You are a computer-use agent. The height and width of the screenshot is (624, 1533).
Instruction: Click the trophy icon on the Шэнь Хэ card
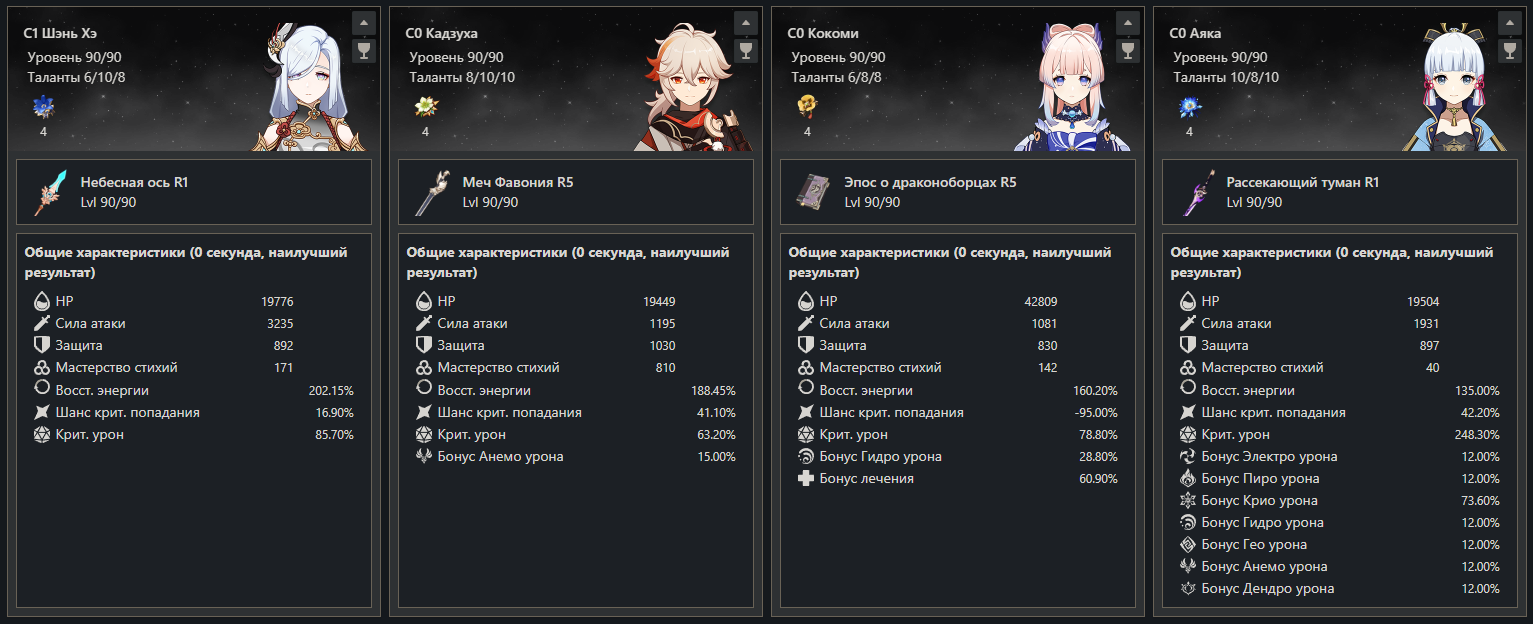[x=364, y=50]
